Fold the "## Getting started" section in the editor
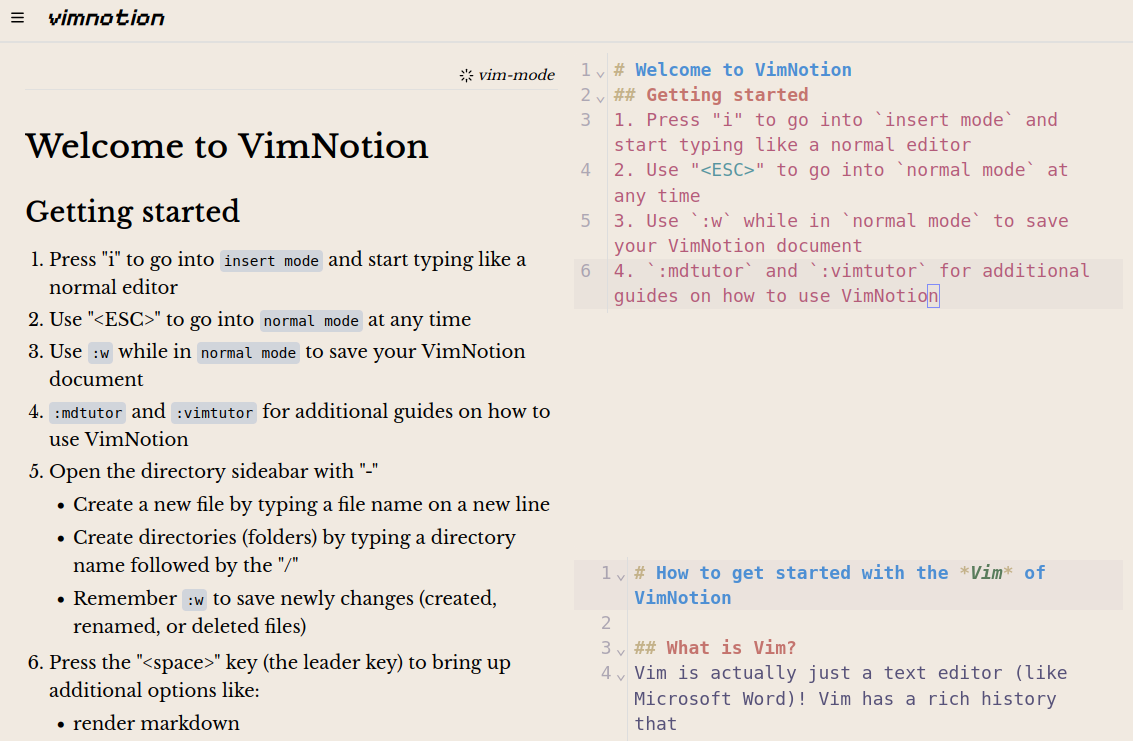The width and height of the screenshot is (1133, 741). pos(600,97)
